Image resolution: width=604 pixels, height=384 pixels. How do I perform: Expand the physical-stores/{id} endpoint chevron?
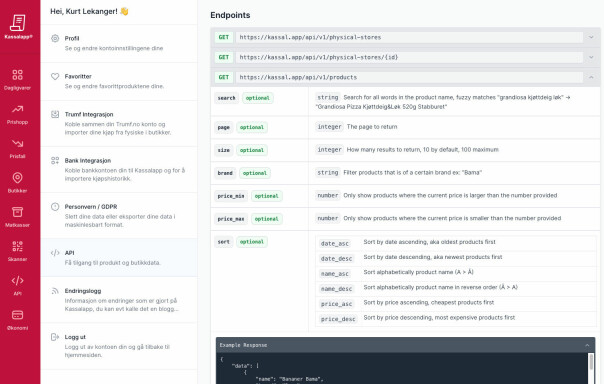591,57
